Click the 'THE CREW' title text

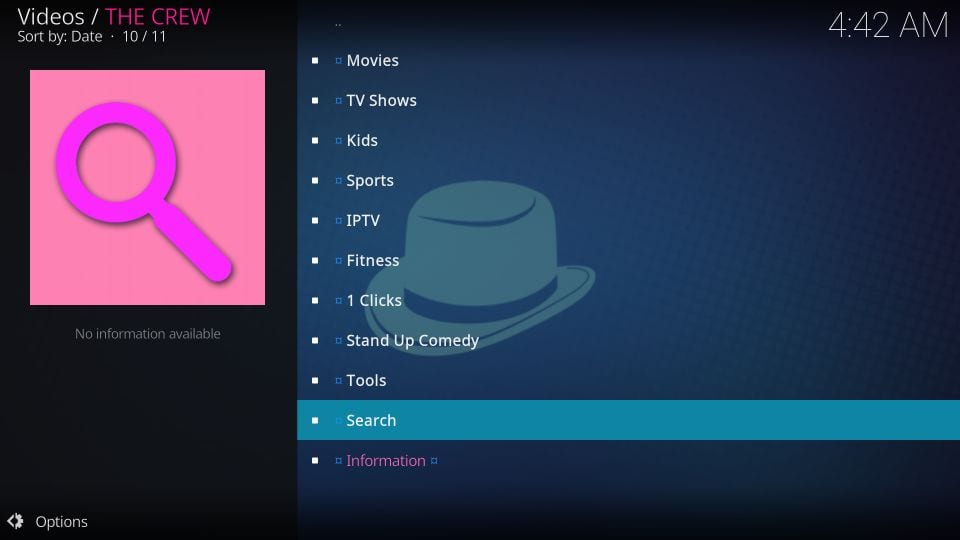coord(157,17)
